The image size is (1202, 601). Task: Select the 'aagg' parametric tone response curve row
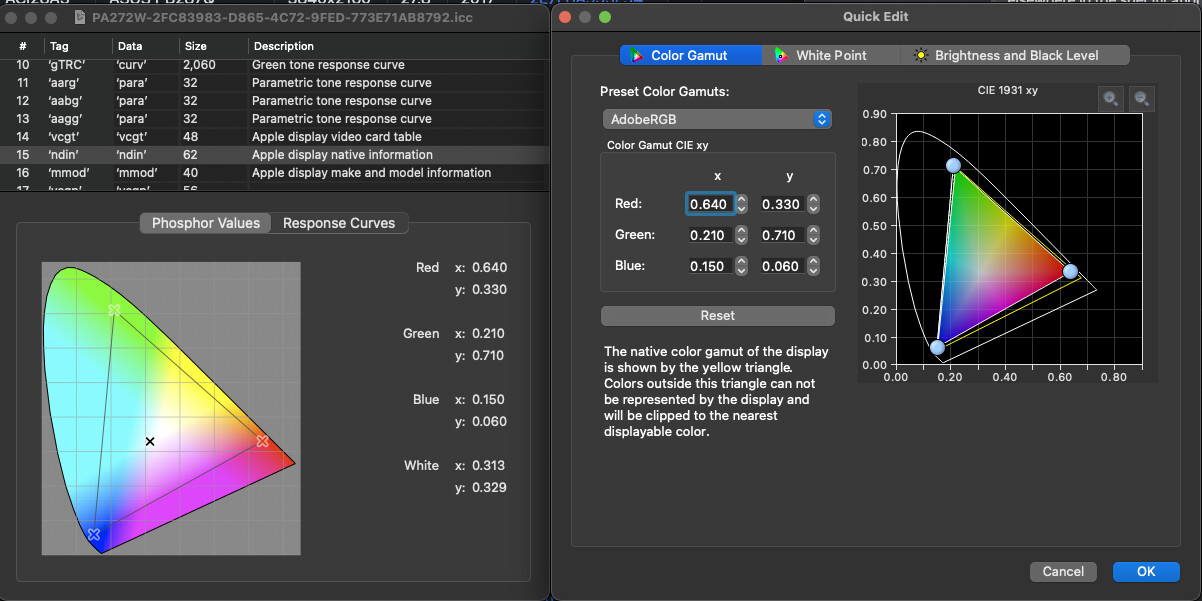tap(275, 119)
